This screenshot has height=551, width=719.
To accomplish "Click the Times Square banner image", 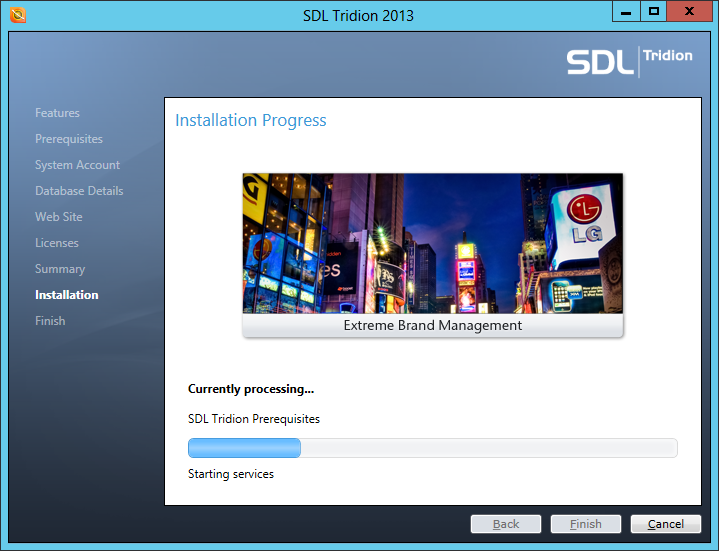I will (x=432, y=243).
